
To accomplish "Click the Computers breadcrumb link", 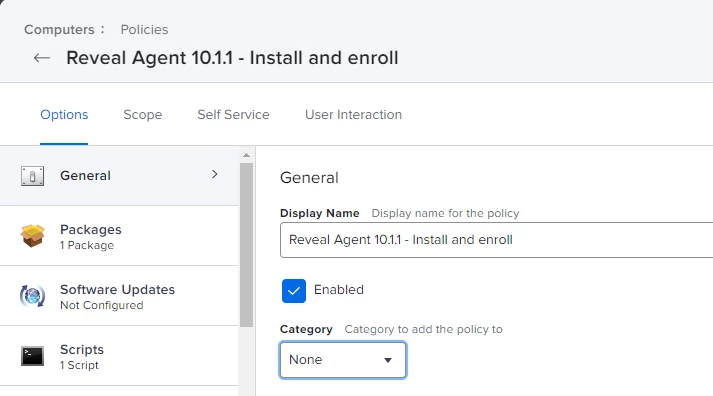I will (x=59, y=30).
